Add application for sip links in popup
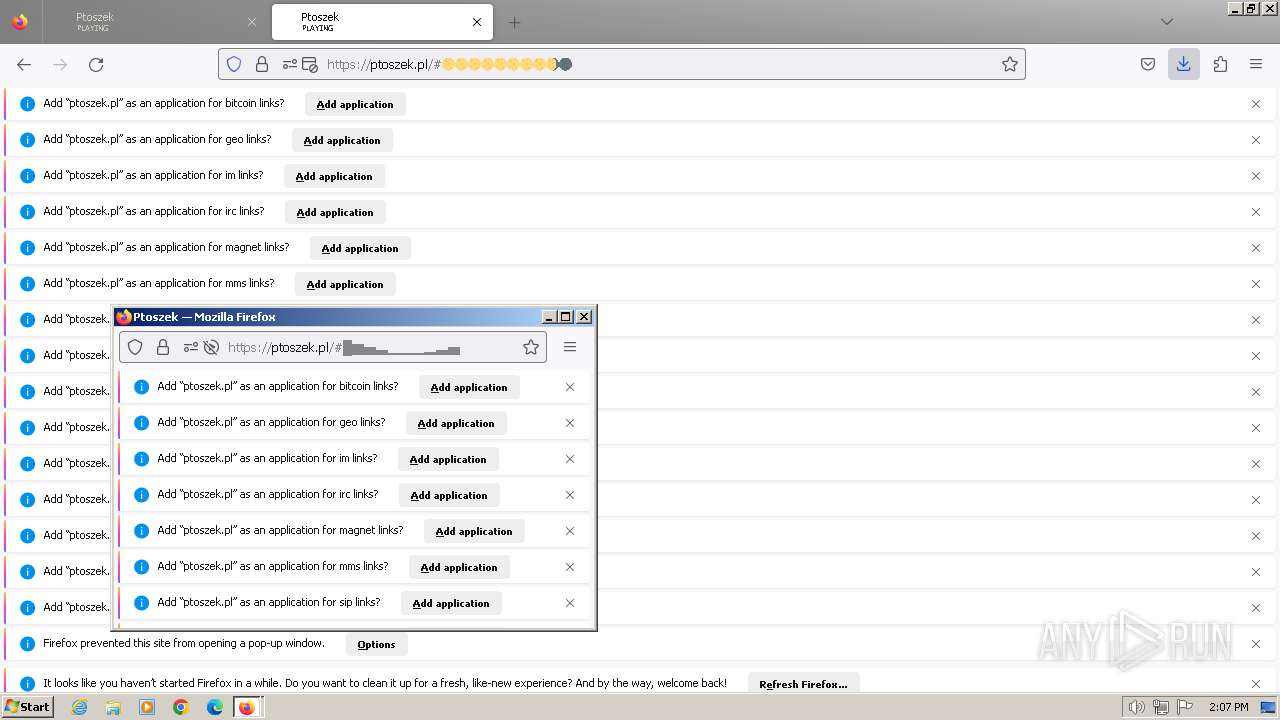 coord(451,603)
